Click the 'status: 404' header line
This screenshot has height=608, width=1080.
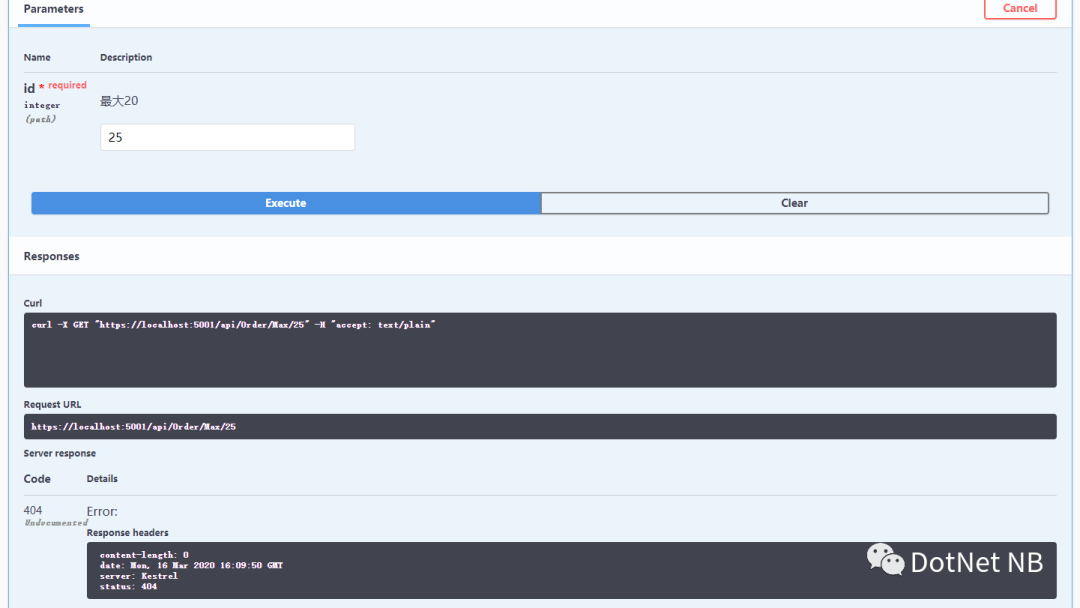click(128, 587)
